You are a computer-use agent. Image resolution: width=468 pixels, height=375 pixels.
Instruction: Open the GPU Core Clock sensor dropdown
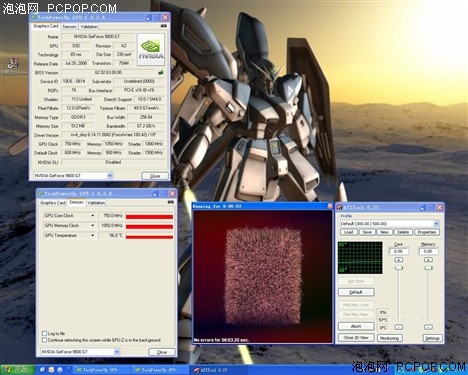coord(92,216)
